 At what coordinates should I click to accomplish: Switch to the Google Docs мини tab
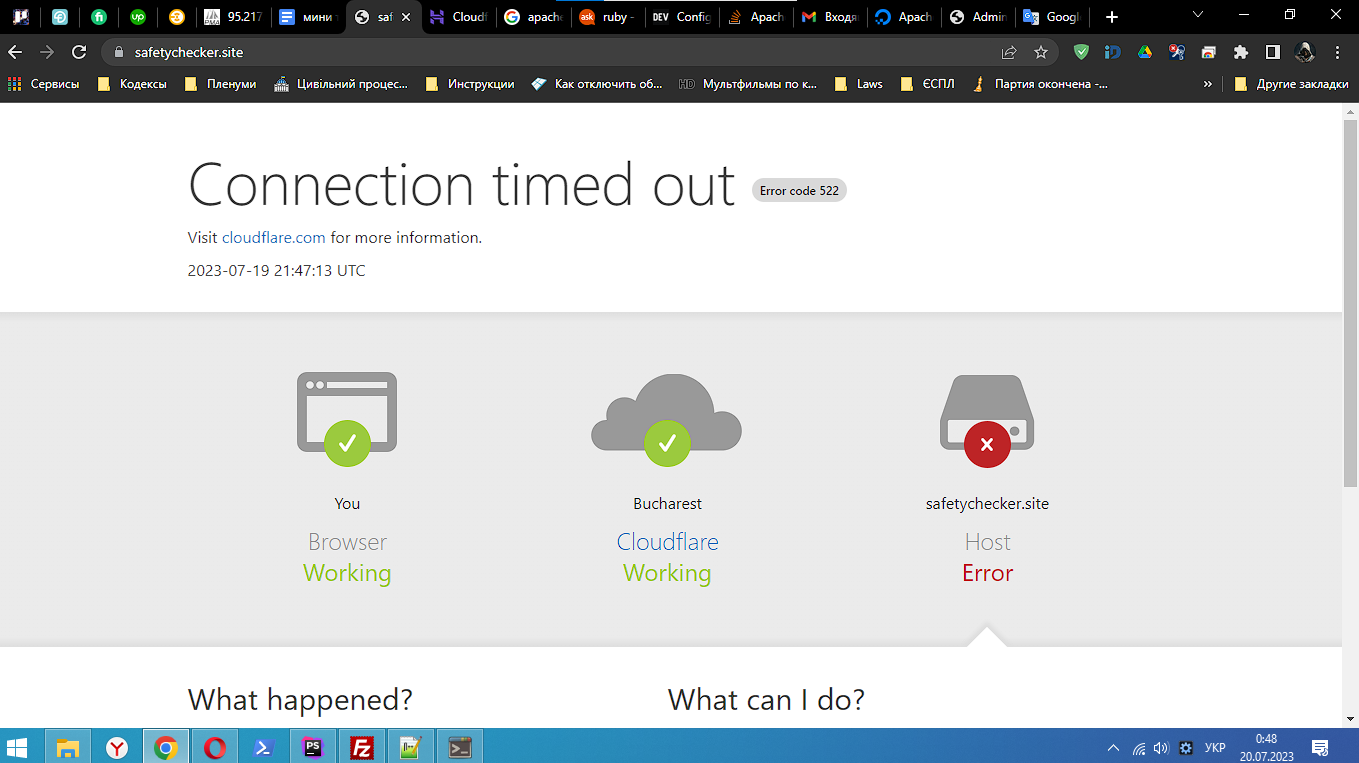[x=308, y=17]
